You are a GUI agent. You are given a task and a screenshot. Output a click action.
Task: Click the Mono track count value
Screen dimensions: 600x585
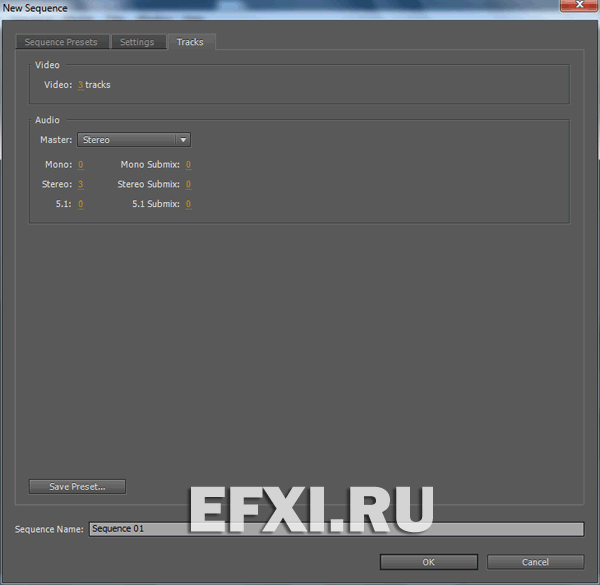click(80, 164)
